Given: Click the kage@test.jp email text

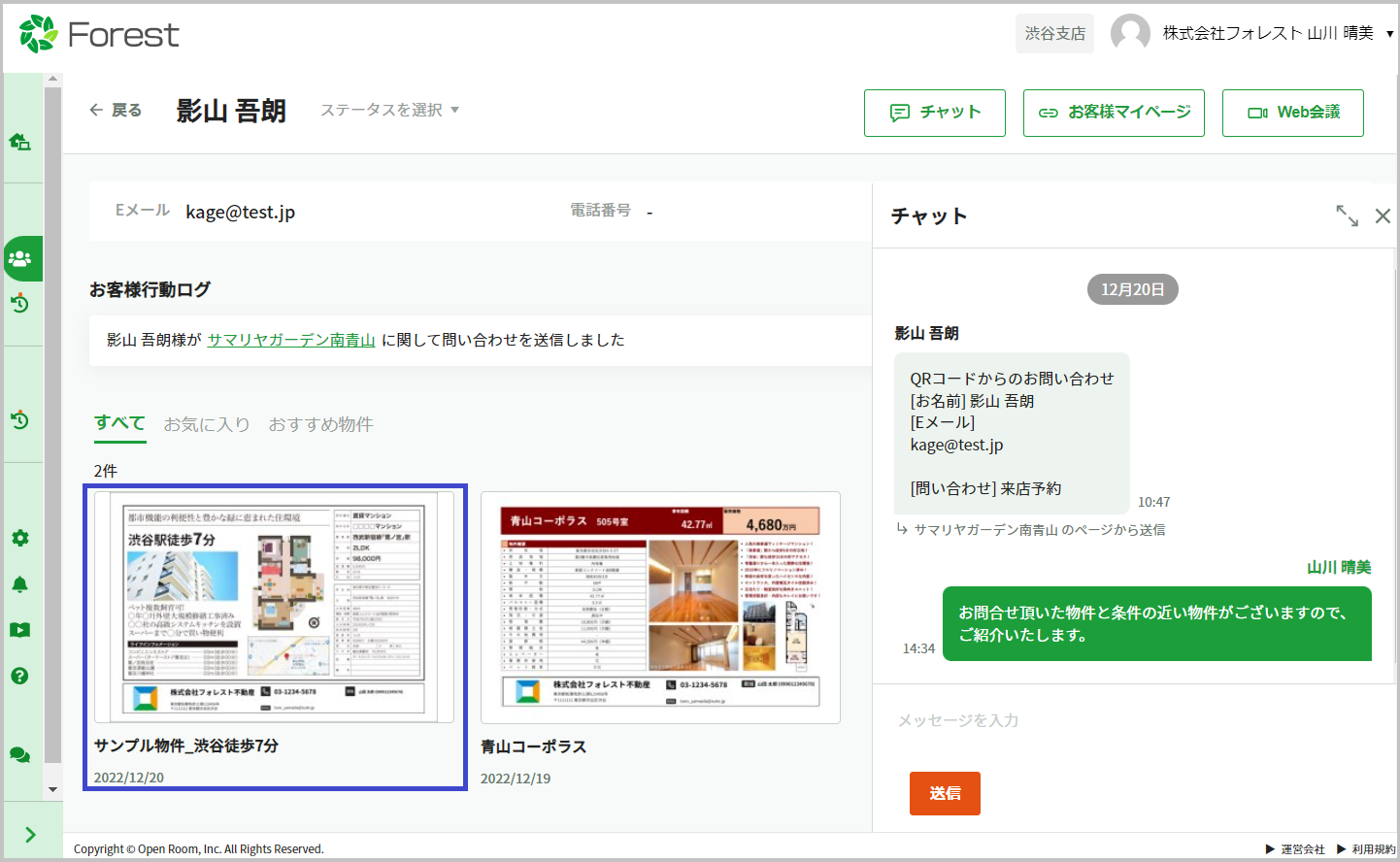Looking at the screenshot, I should click(241, 212).
